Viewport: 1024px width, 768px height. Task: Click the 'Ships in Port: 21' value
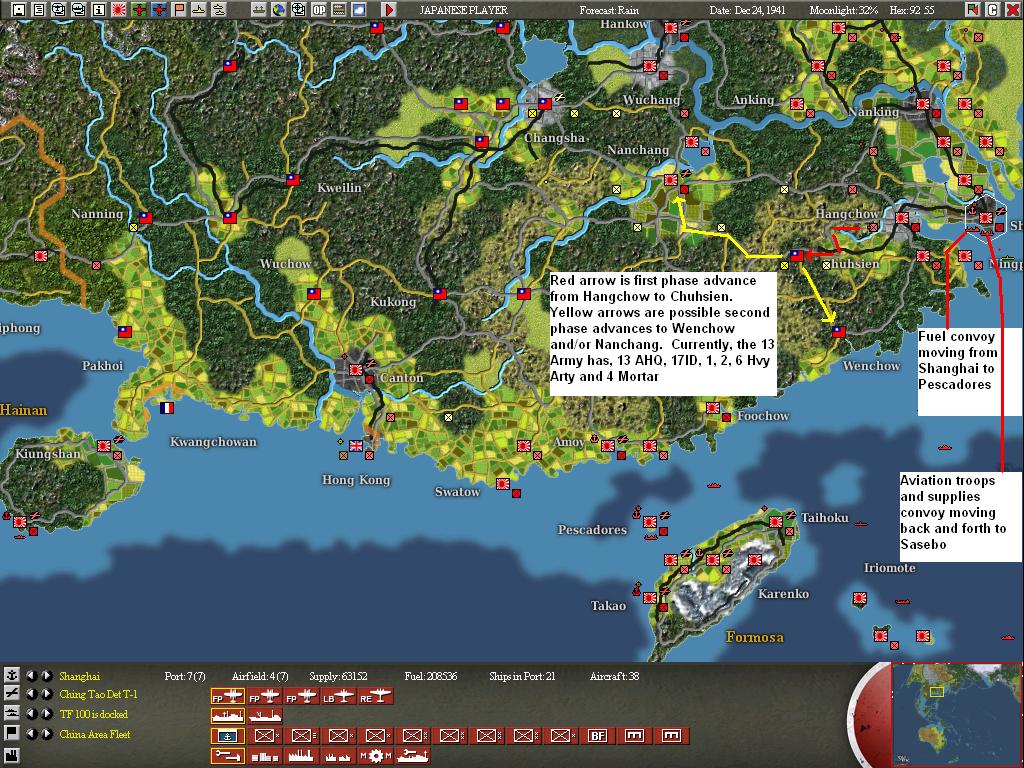click(522, 676)
